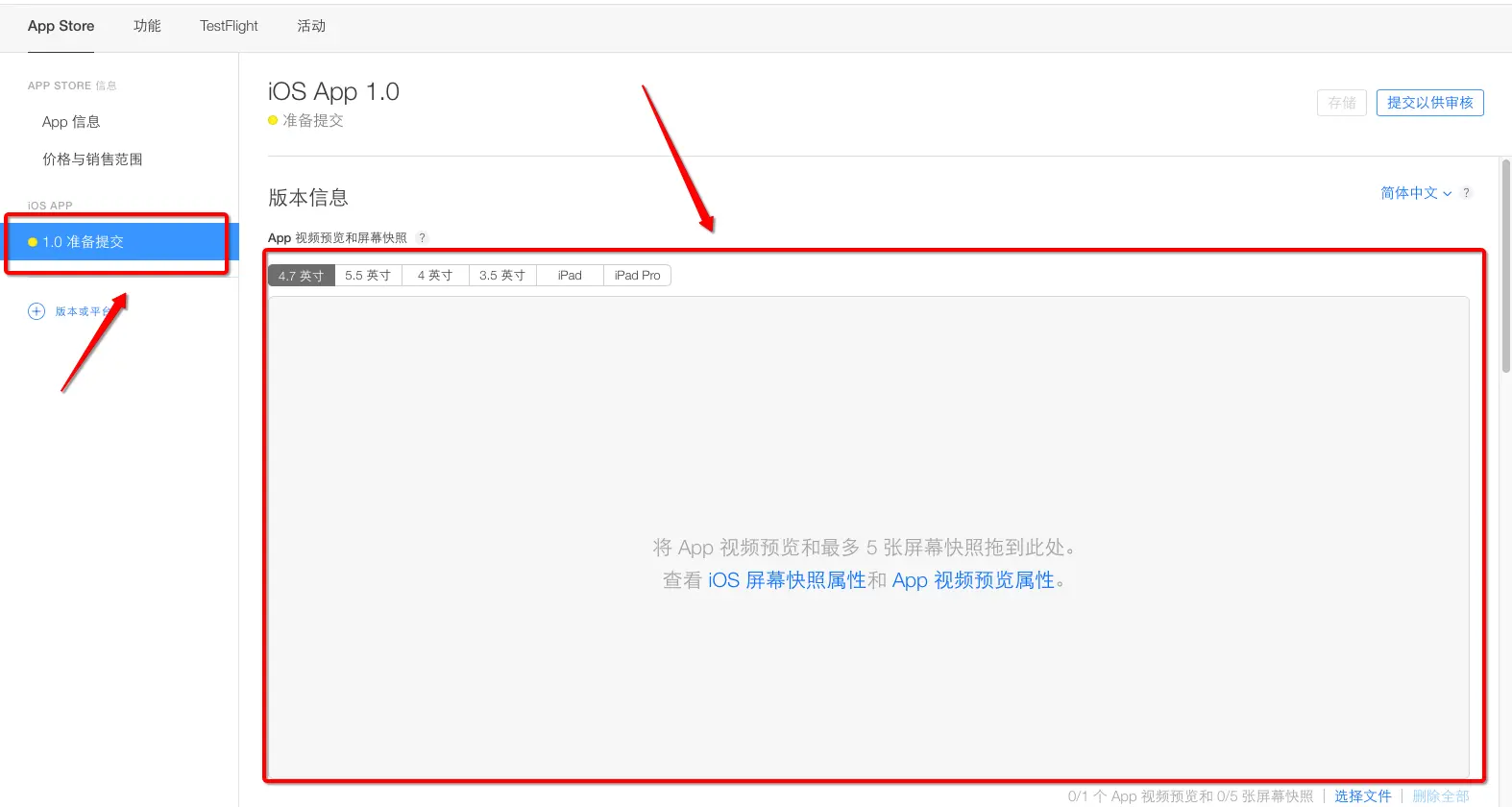Click the iOS App 1.0 heading
The image size is (1512, 807).
point(333,91)
